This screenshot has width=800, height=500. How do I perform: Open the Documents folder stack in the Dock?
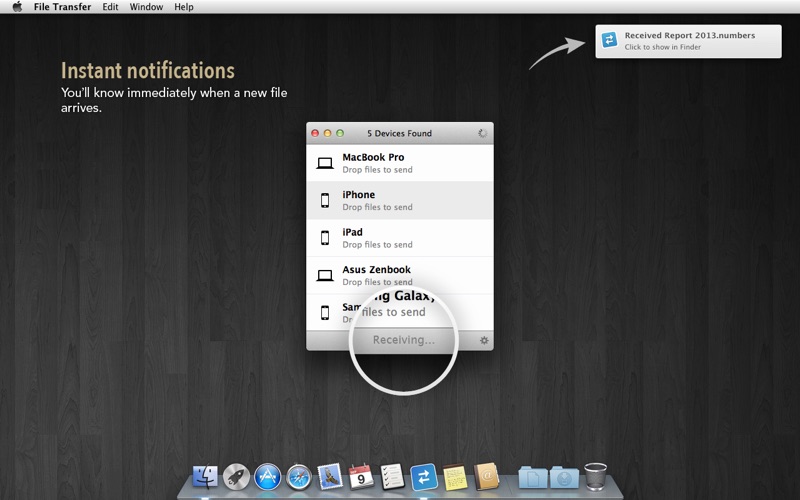point(533,478)
